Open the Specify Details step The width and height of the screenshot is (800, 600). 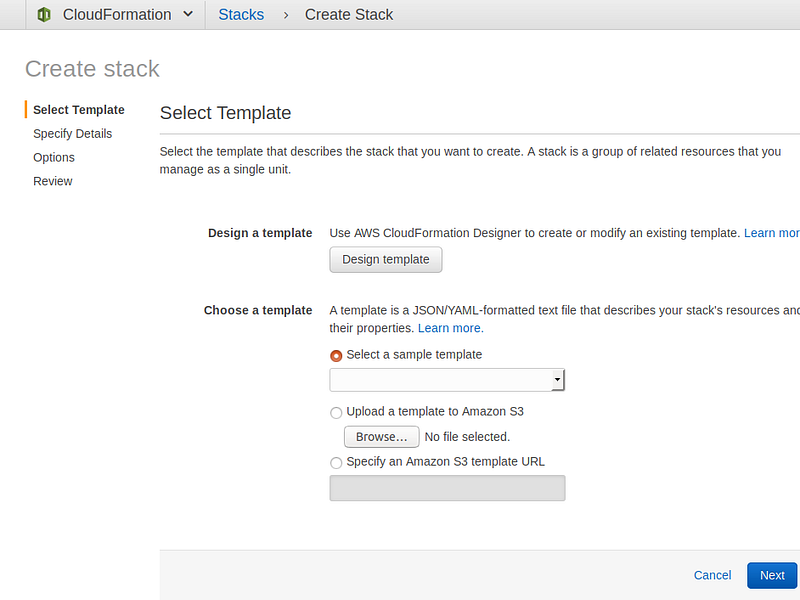coord(72,134)
